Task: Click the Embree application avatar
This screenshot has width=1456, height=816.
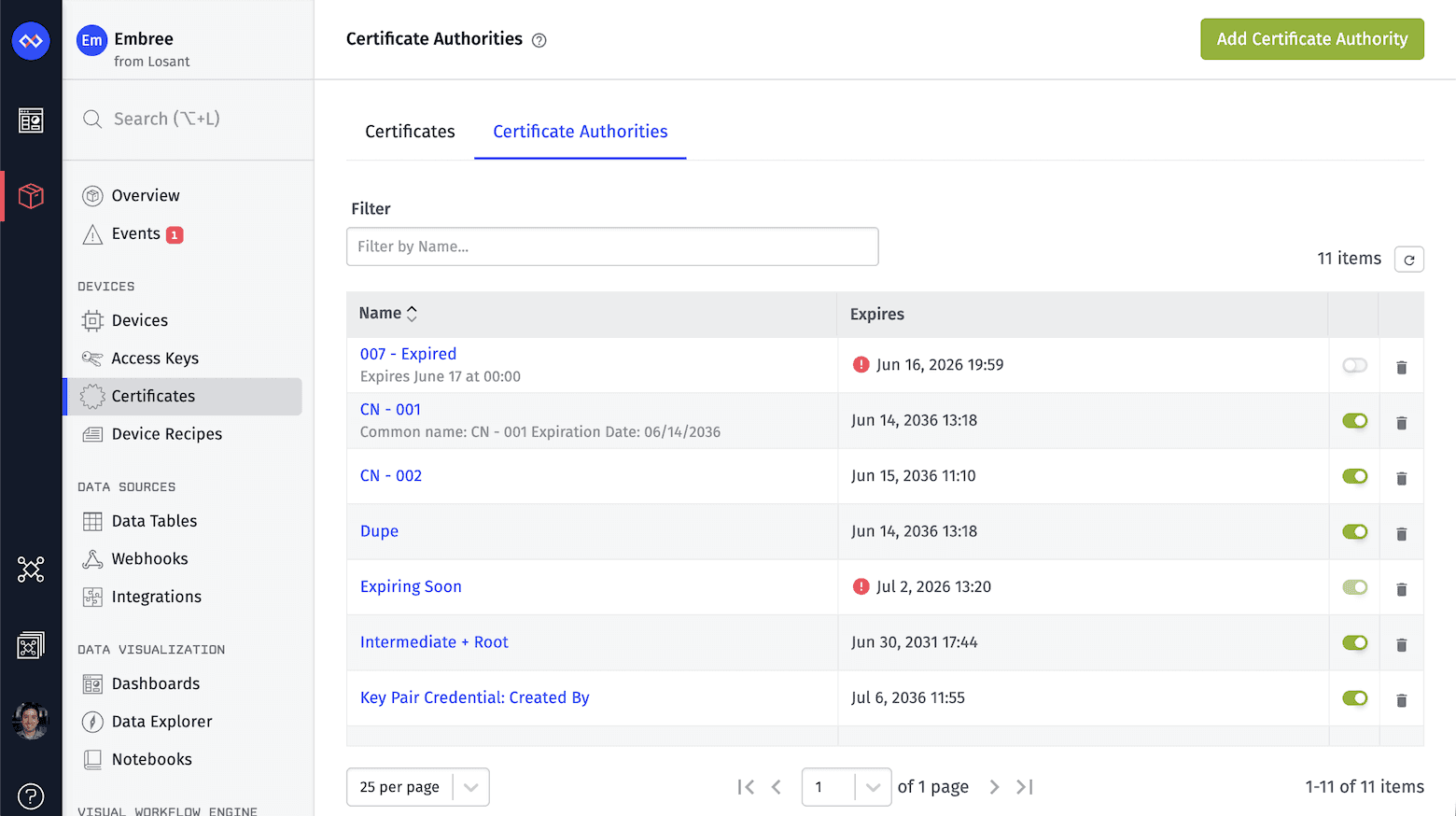Action: tap(91, 40)
